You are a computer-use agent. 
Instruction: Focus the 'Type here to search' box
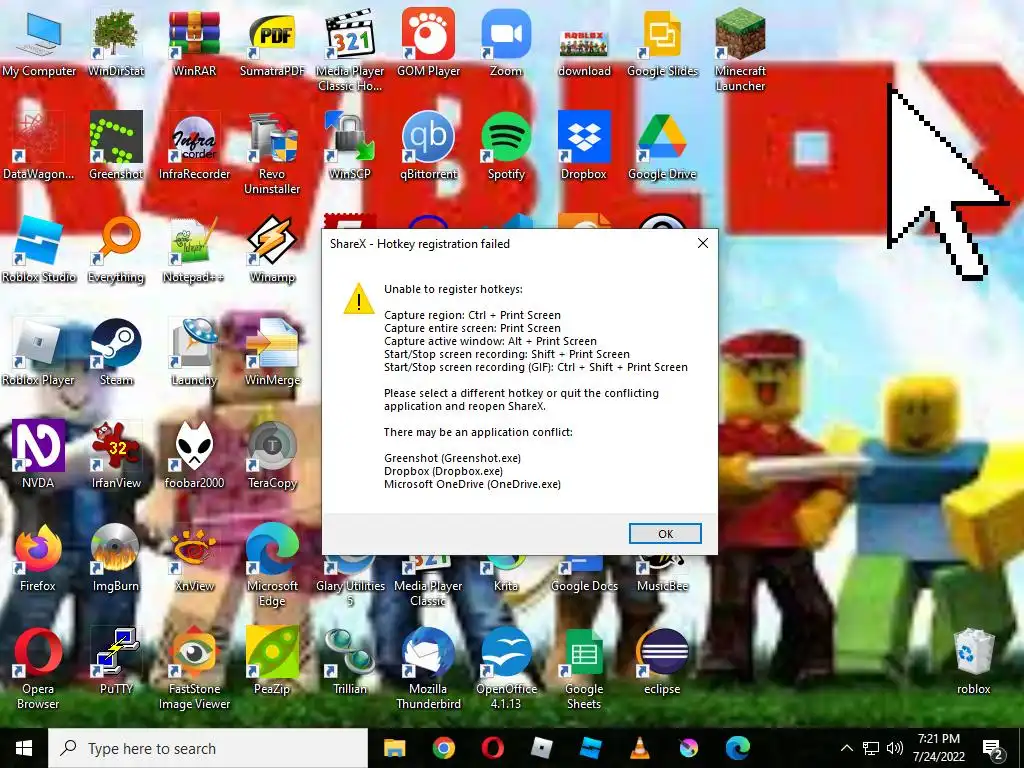click(x=208, y=748)
